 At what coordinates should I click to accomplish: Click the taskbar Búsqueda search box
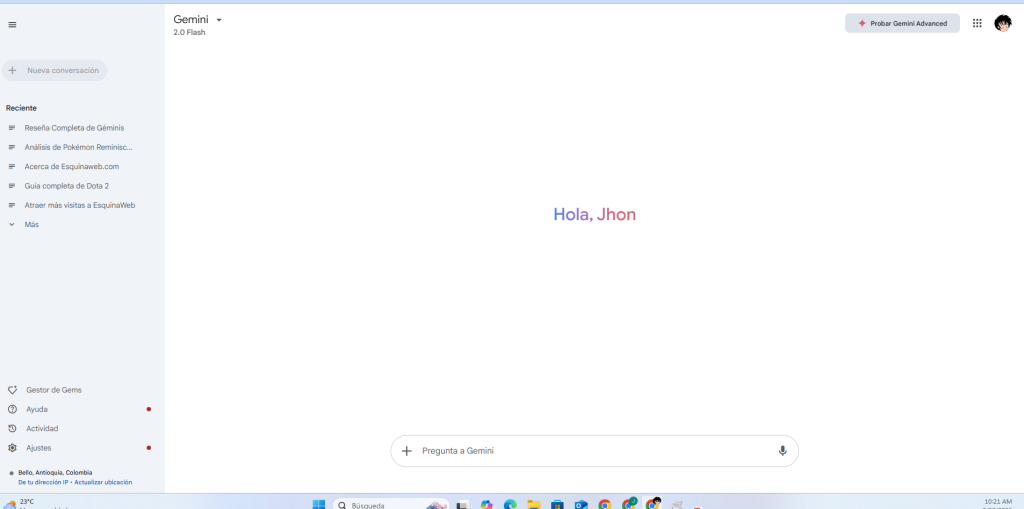point(391,504)
